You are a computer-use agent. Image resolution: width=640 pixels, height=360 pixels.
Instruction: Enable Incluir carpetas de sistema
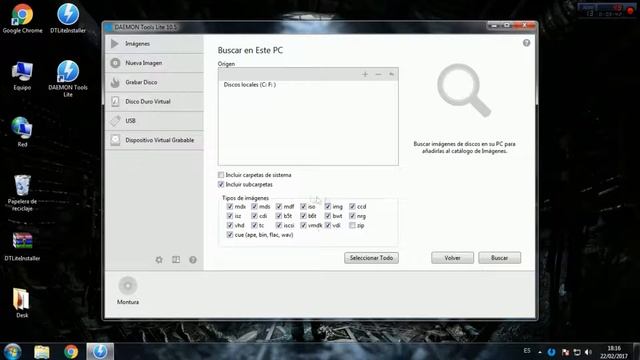click(221, 175)
